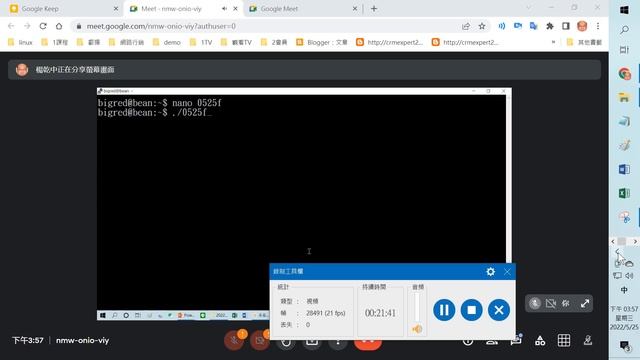Click the taskbar clock and date
This screenshot has height=360, width=640.
(624, 318)
